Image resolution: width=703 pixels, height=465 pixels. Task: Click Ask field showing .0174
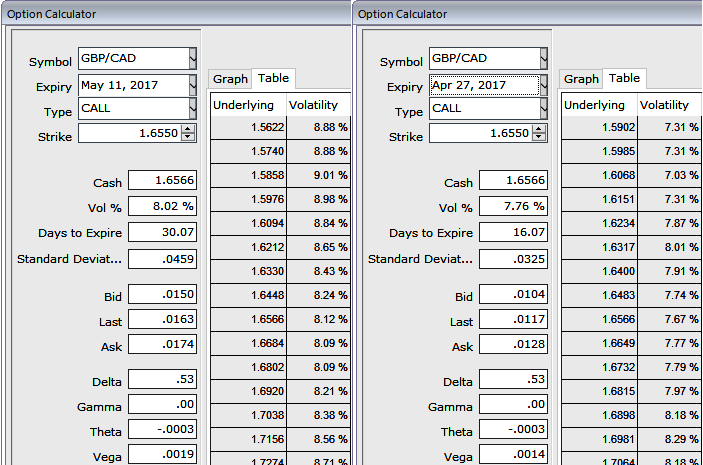point(162,344)
